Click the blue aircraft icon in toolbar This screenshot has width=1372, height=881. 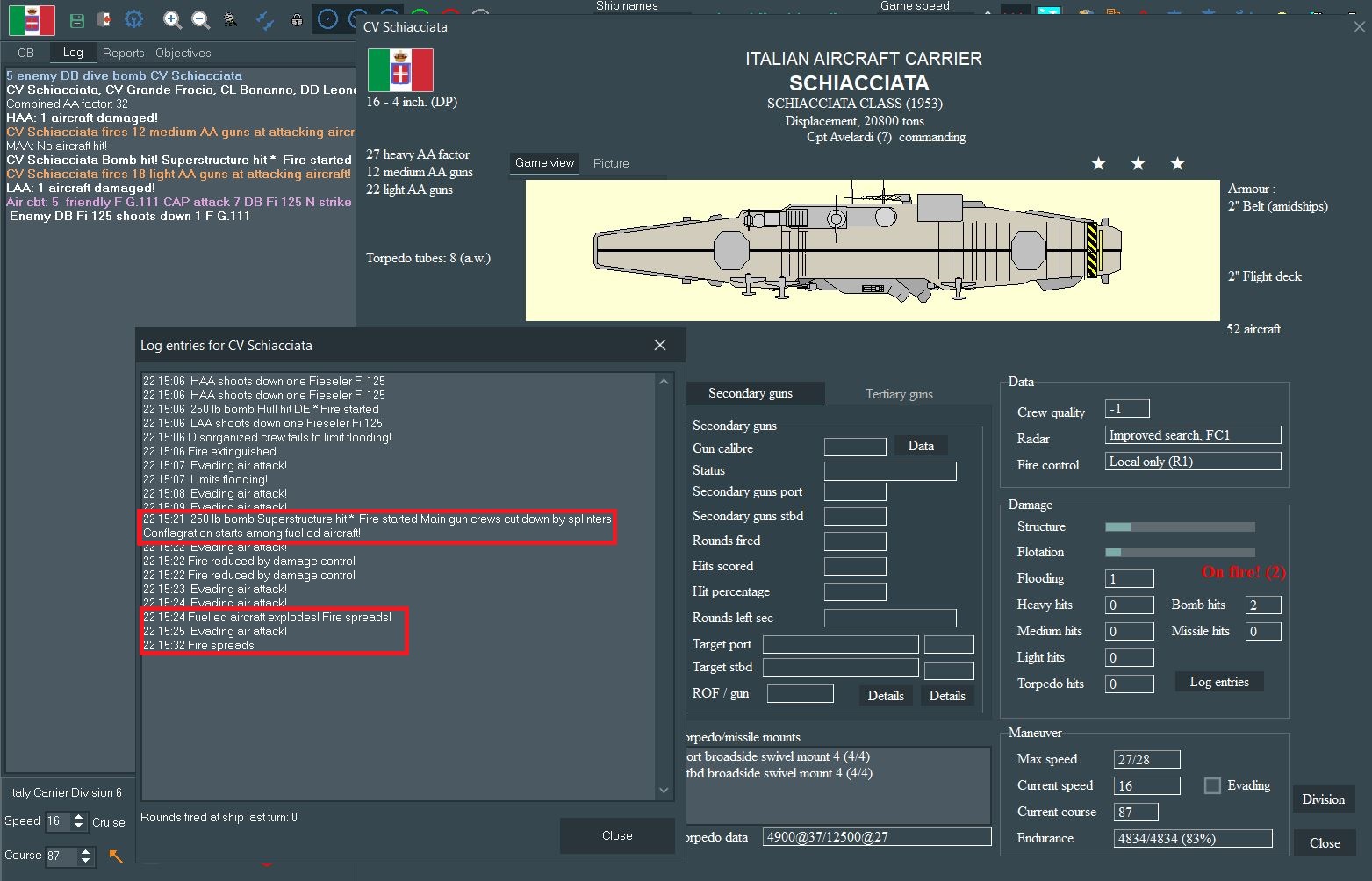click(x=264, y=19)
